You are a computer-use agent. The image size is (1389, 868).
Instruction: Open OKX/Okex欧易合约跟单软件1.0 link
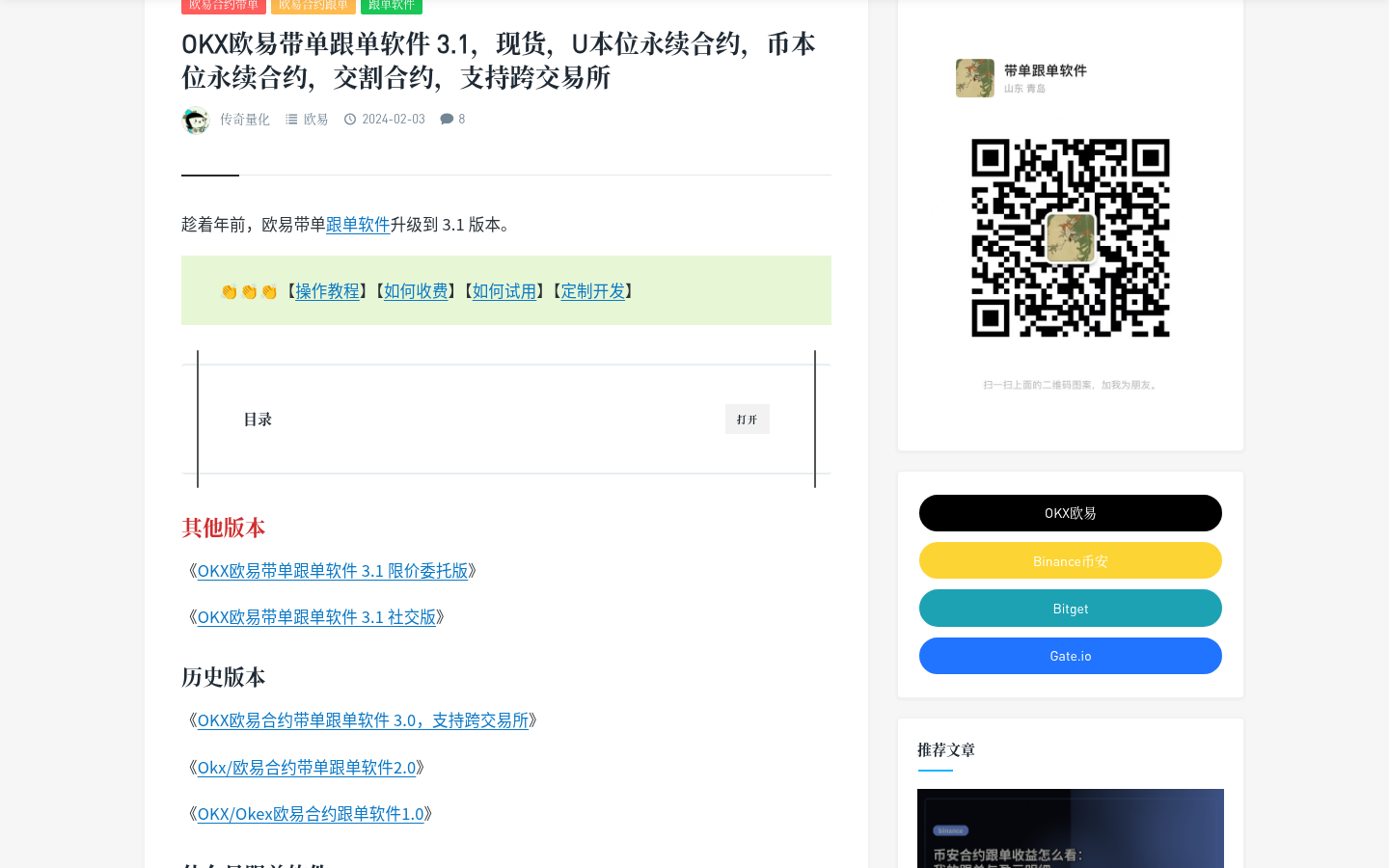(311, 814)
